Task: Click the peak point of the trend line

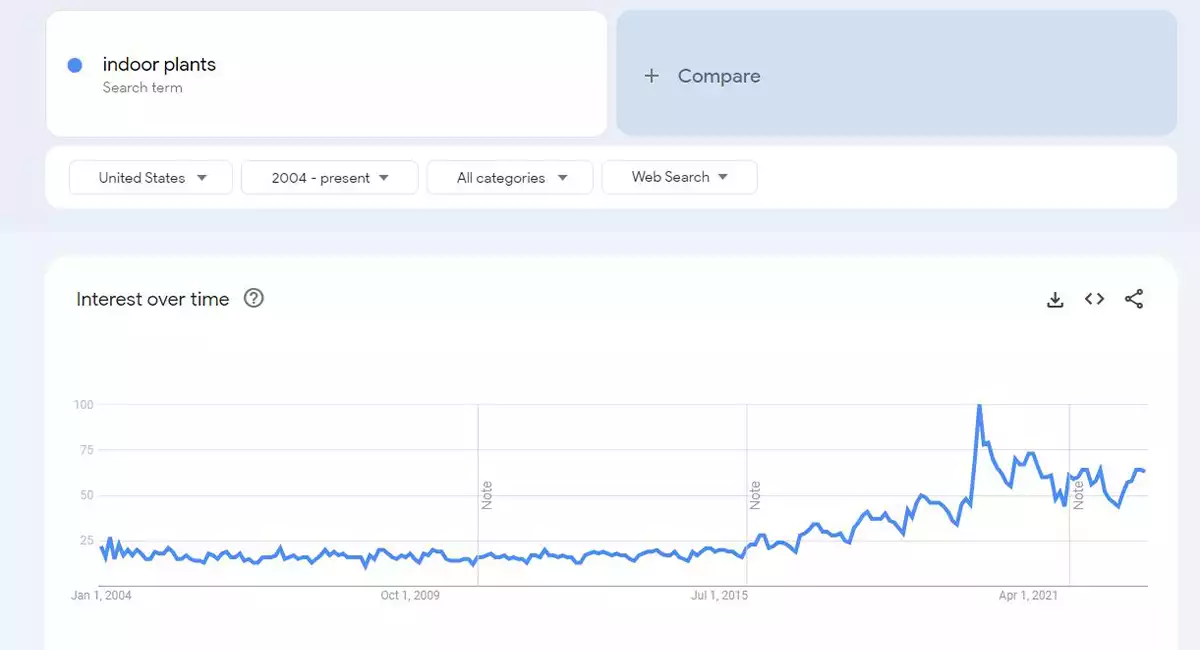Action: (x=978, y=406)
